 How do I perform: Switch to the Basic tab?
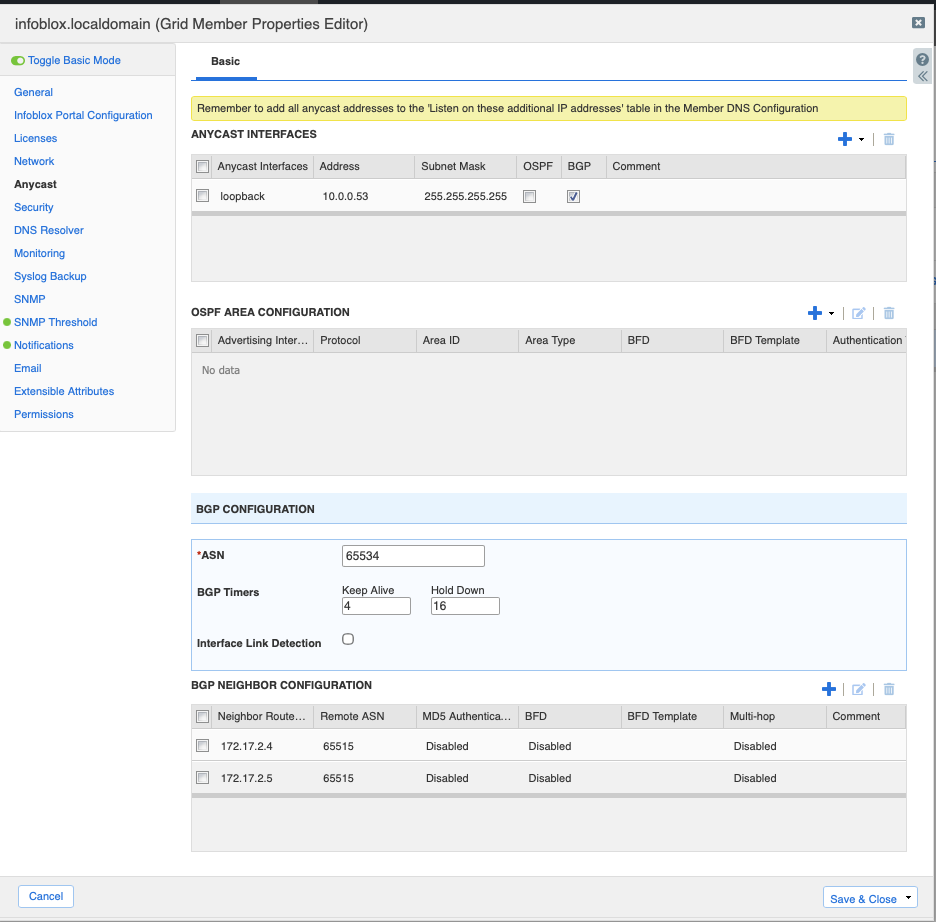[x=224, y=61]
